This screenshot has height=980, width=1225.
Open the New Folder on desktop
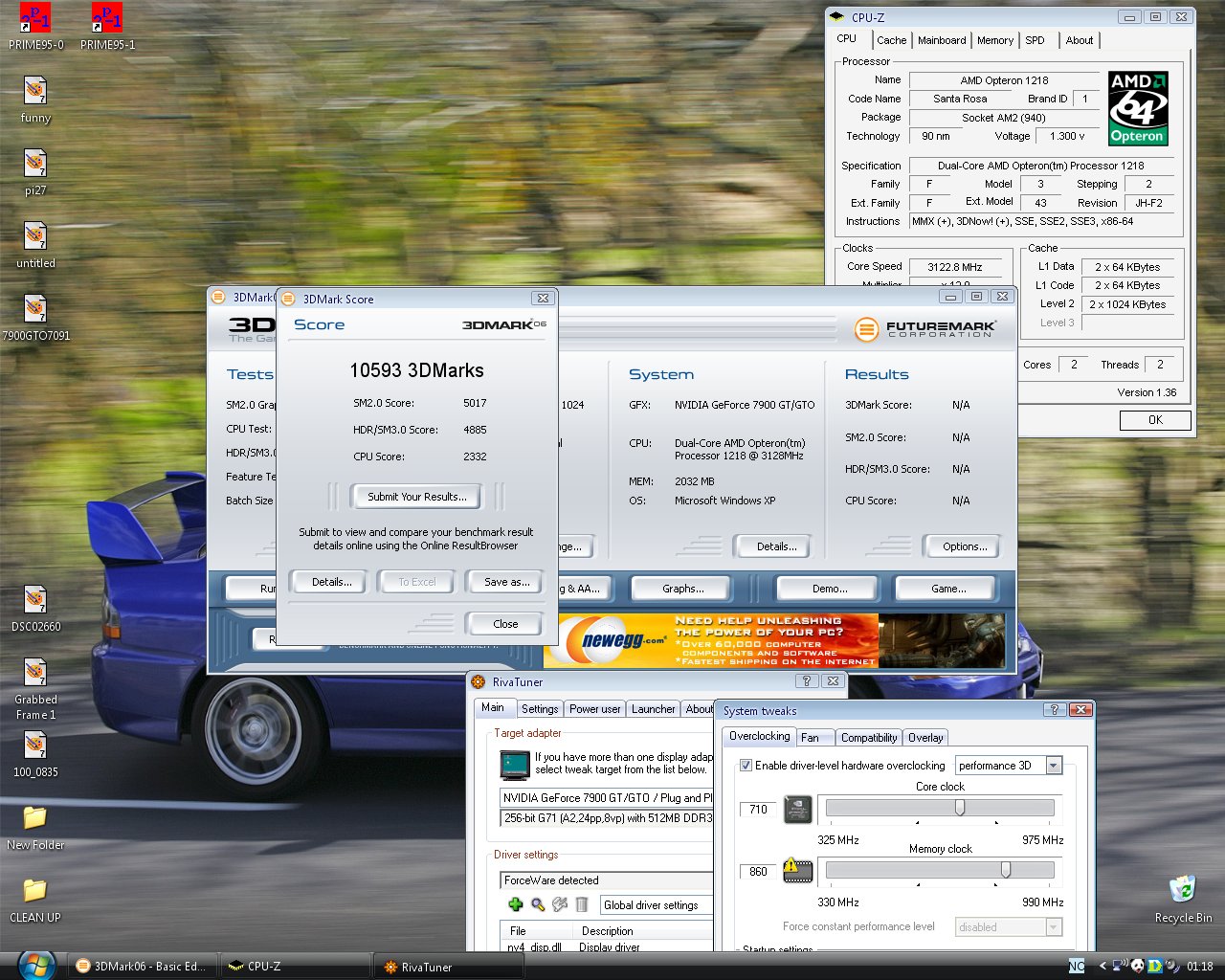(x=35, y=827)
